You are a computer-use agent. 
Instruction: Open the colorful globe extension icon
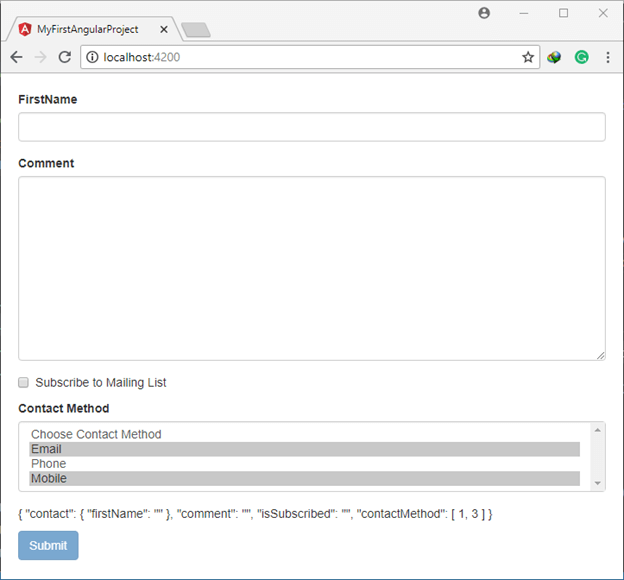554,57
